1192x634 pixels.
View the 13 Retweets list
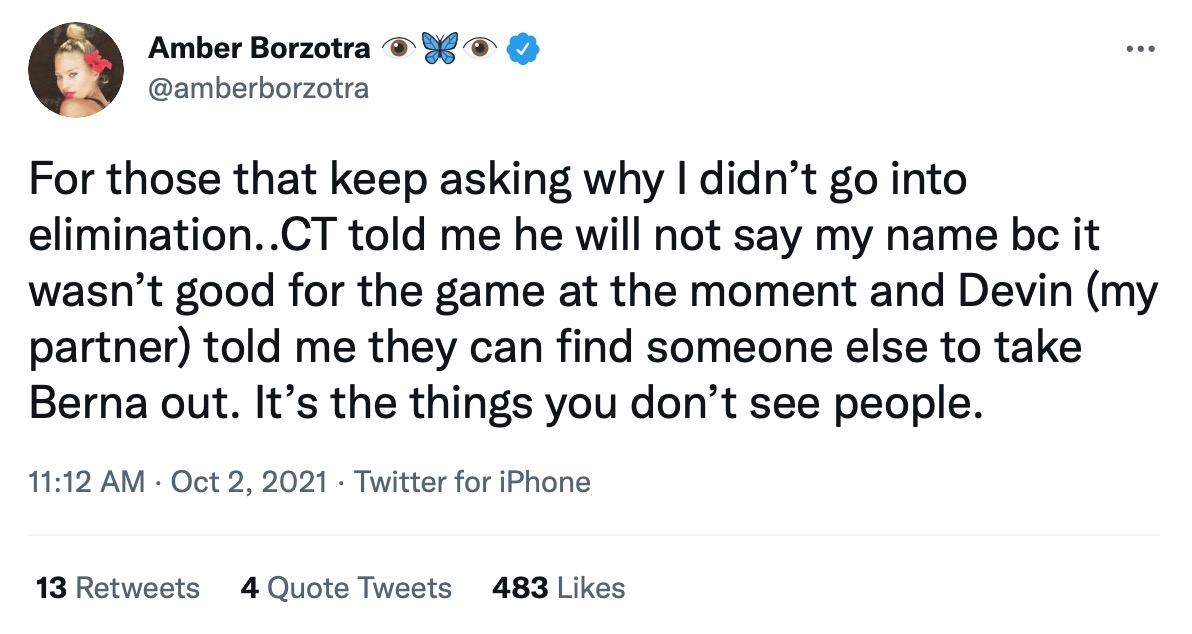(117, 587)
